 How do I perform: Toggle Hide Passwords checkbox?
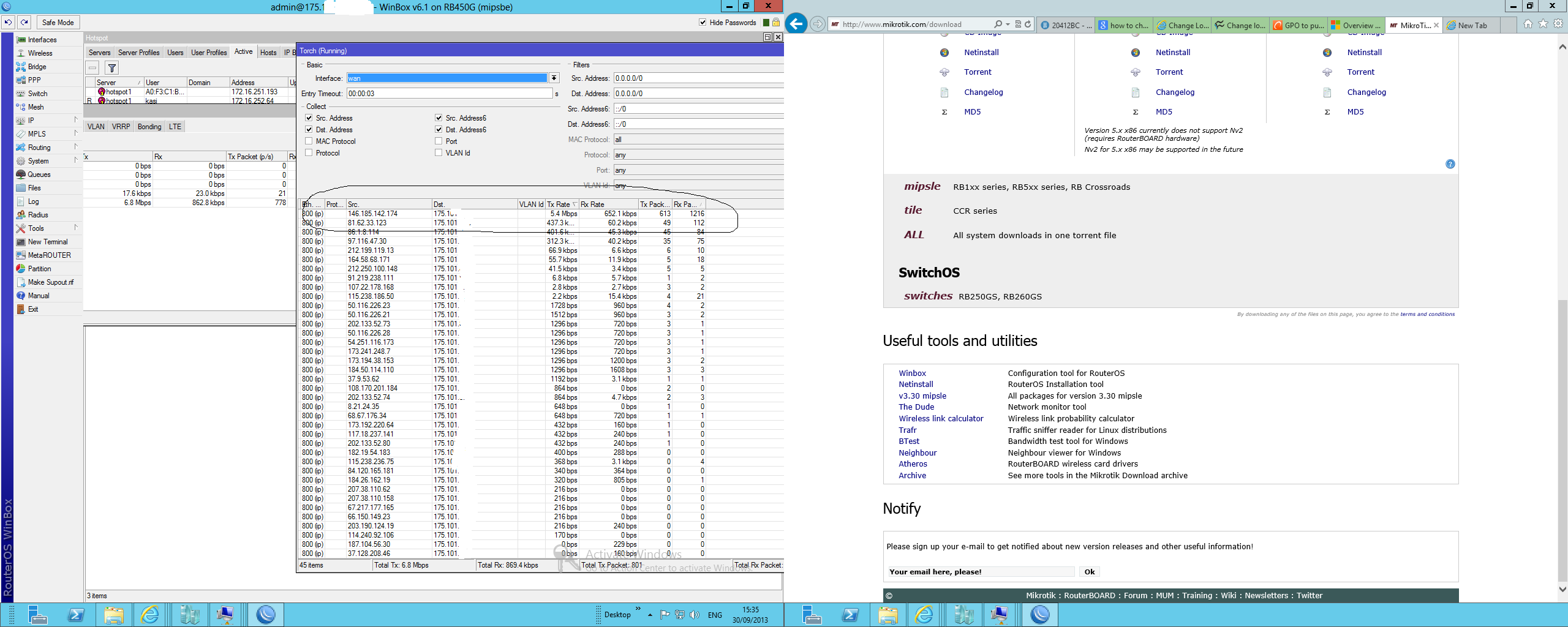tap(703, 23)
